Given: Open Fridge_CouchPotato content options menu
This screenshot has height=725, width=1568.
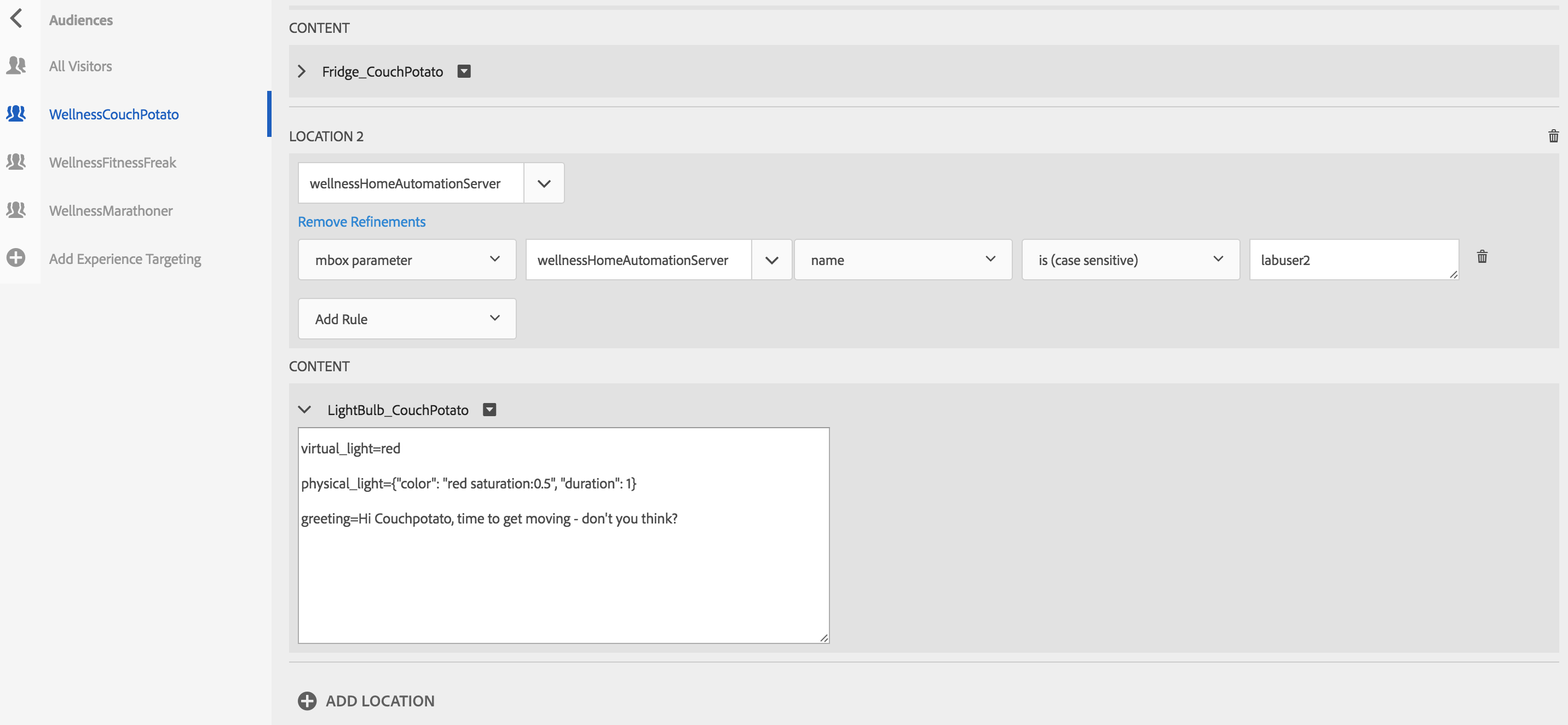Looking at the screenshot, I should 464,72.
